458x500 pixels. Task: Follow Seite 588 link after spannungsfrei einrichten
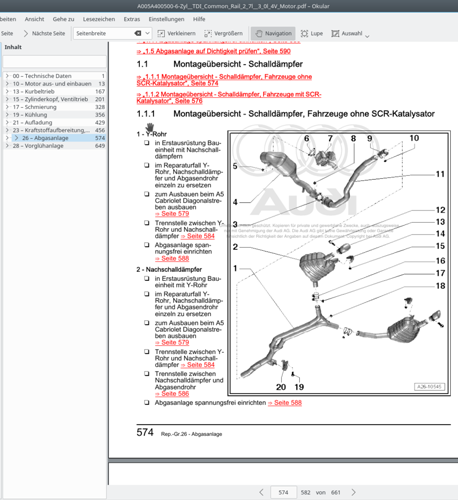pyautogui.click(x=285, y=403)
